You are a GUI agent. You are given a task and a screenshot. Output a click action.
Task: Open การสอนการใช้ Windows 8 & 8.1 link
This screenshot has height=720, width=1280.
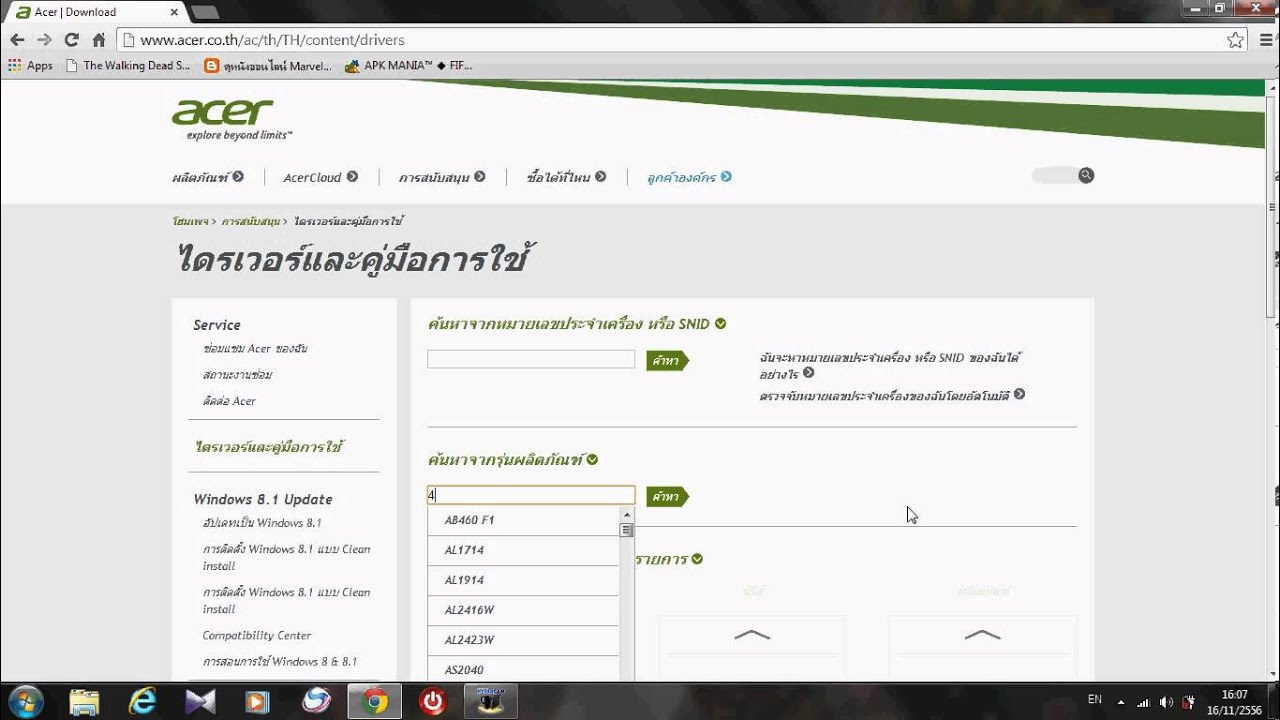(280, 662)
